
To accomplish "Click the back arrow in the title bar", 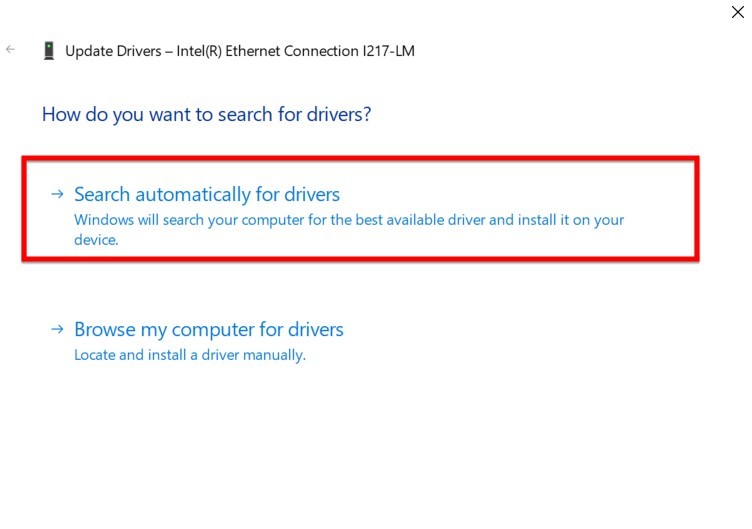I will pos(11,49).
